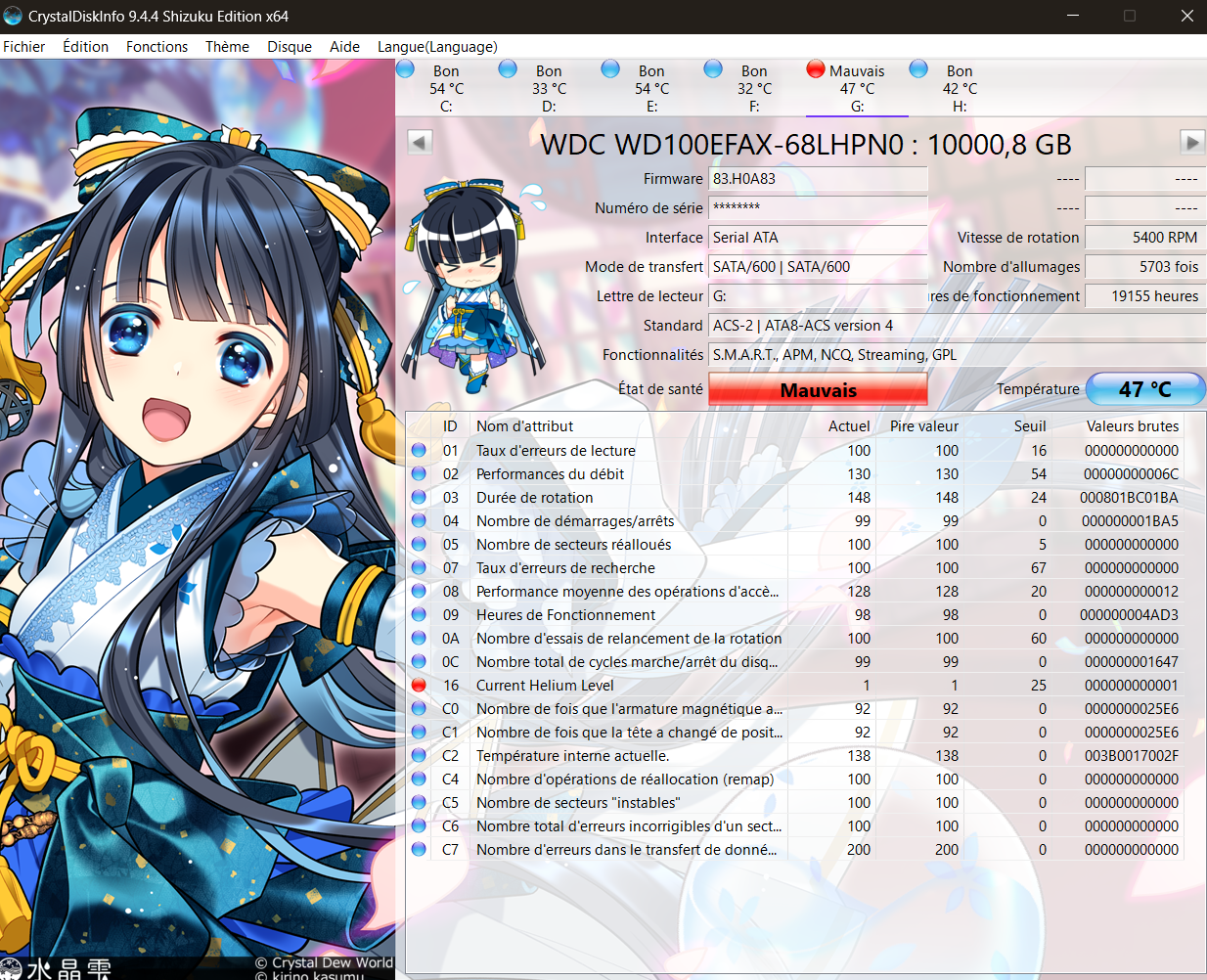1207x980 pixels.
Task: Click the 19155 heures field
Action: point(1145,296)
